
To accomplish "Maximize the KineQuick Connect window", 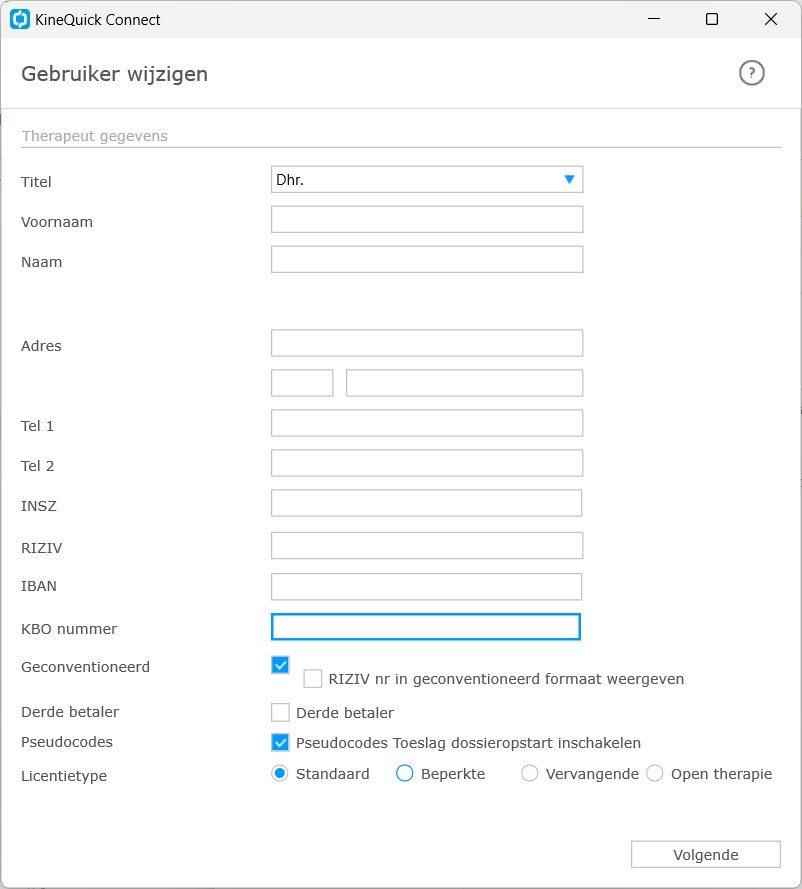I will click(712, 19).
